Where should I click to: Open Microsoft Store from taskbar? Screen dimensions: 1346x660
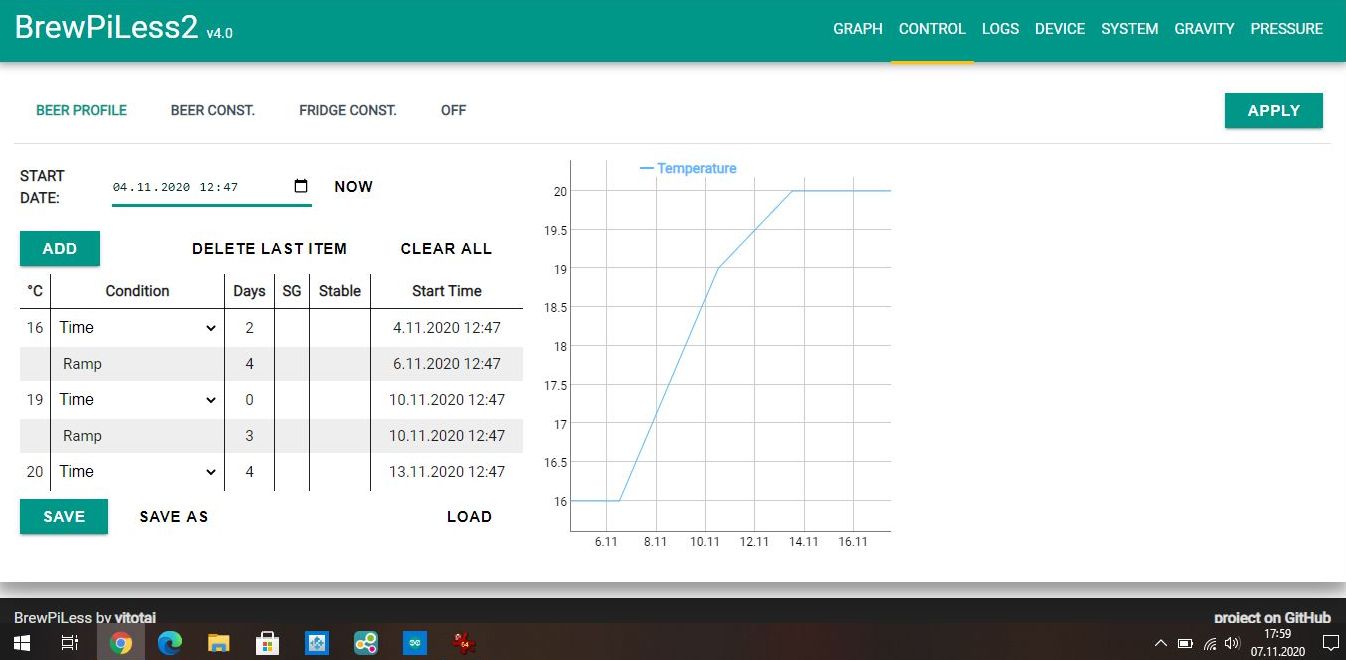268,643
